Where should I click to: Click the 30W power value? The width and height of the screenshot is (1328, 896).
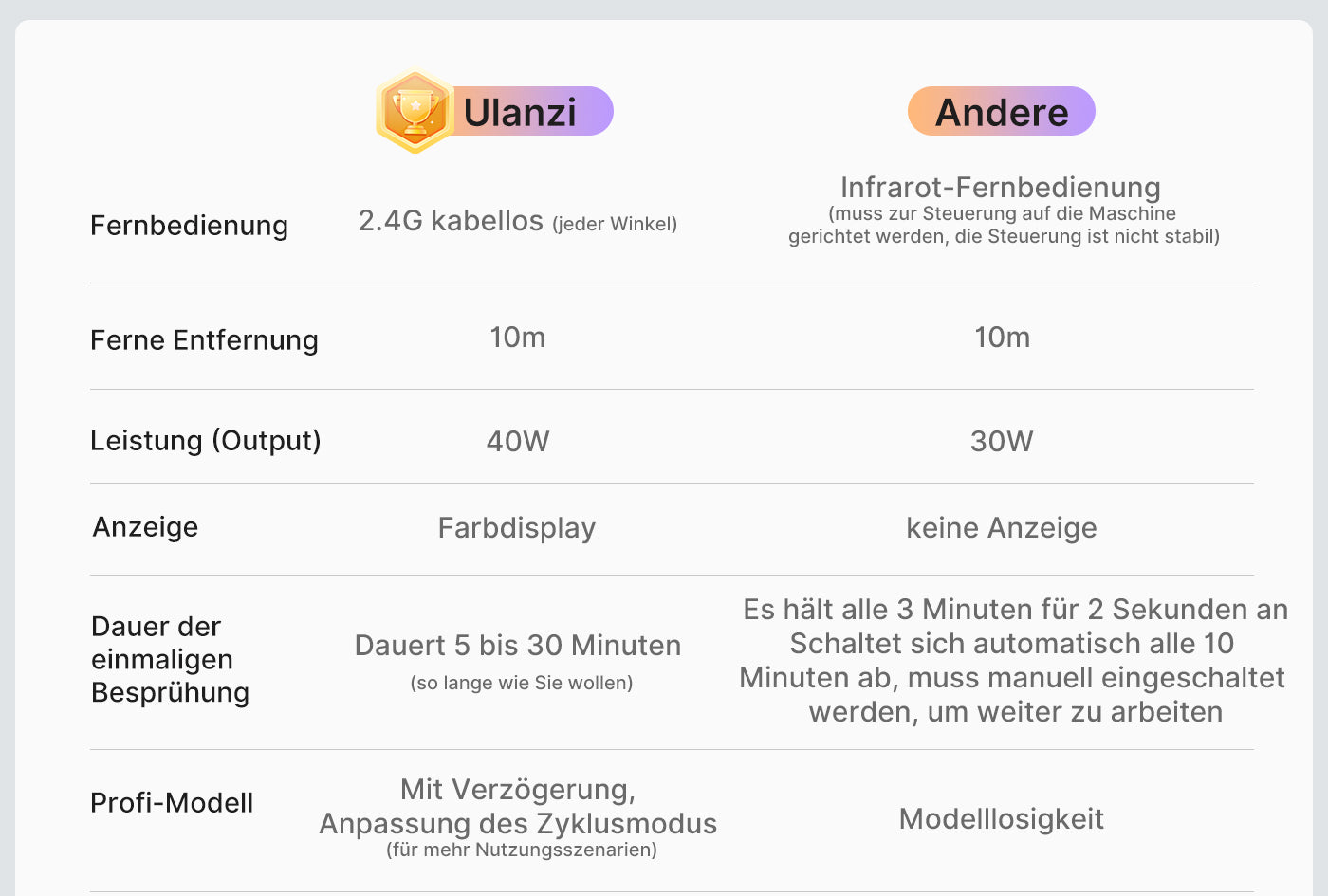click(x=1002, y=441)
